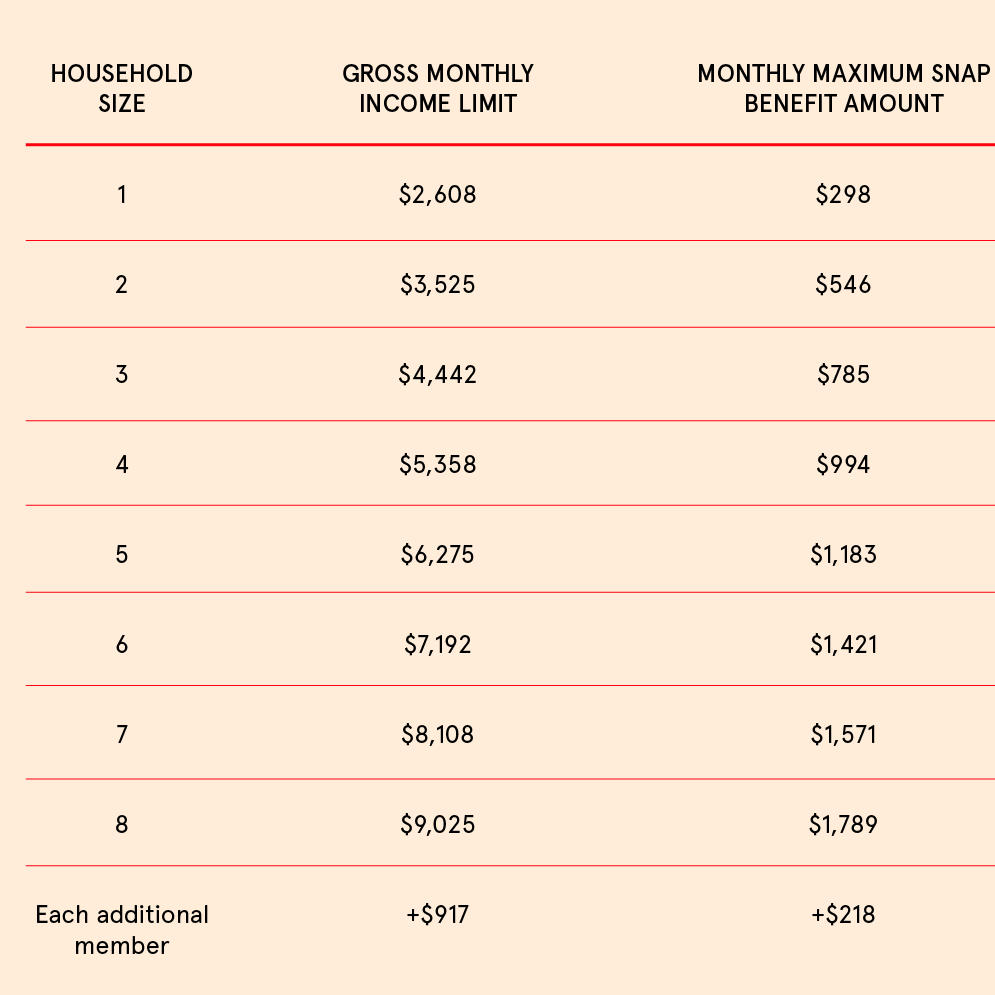Click the $546 benefit amount
This screenshot has height=995, width=995.
(843, 285)
